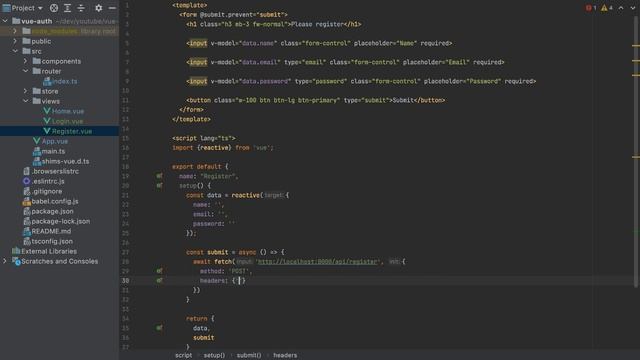Image resolution: width=640 pixels, height=360 pixels.
Task: Open .eslintrc.js file
Action: point(48,181)
